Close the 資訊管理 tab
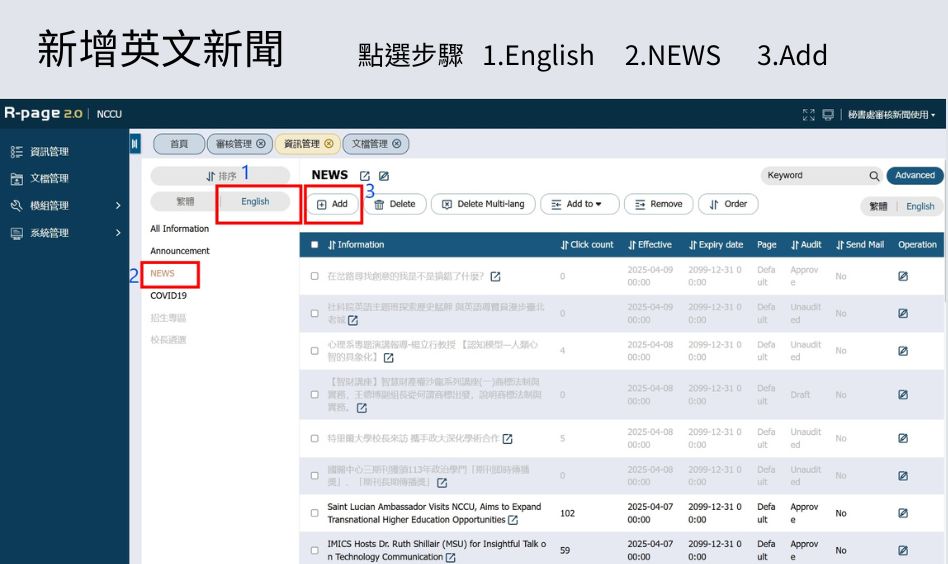This screenshot has height=564, width=948. coord(329,144)
